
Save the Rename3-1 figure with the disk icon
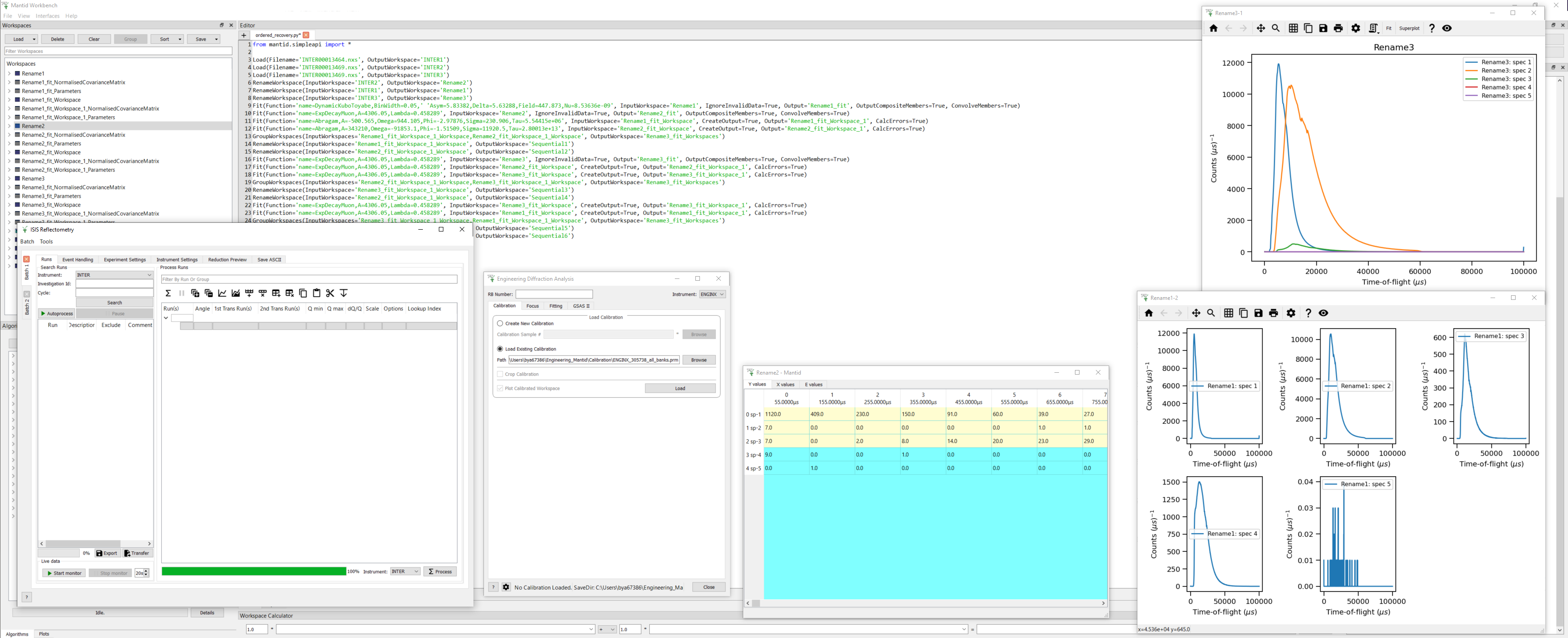(x=1323, y=28)
